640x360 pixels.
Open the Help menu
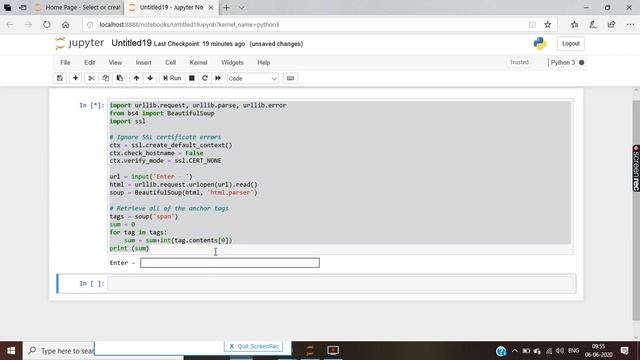click(x=264, y=62)
